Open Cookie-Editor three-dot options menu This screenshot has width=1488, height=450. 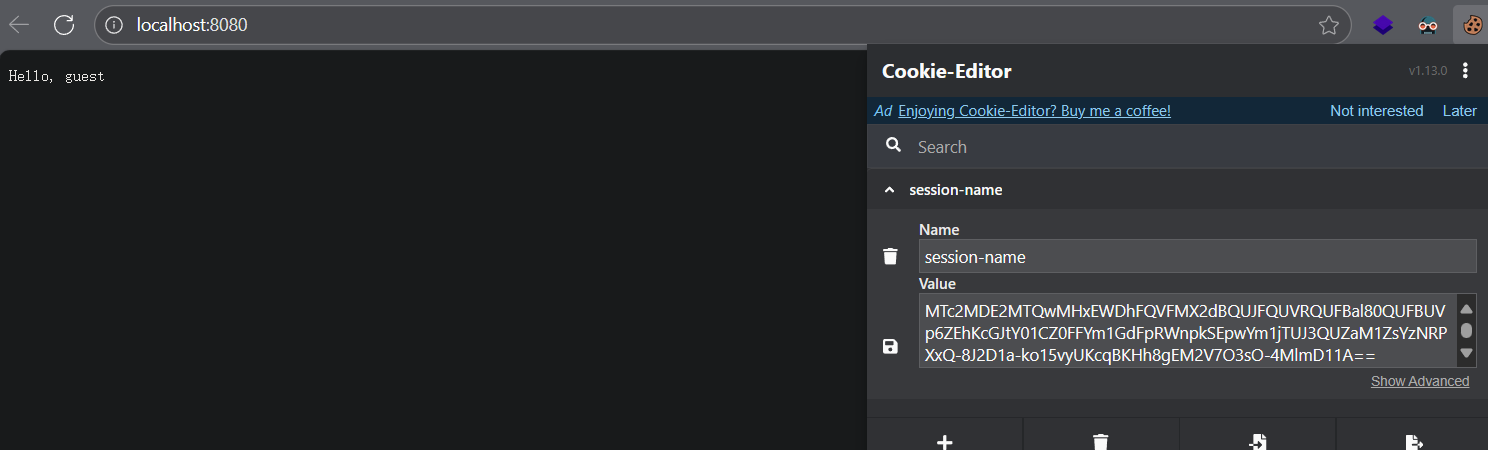click(1465, 70)
